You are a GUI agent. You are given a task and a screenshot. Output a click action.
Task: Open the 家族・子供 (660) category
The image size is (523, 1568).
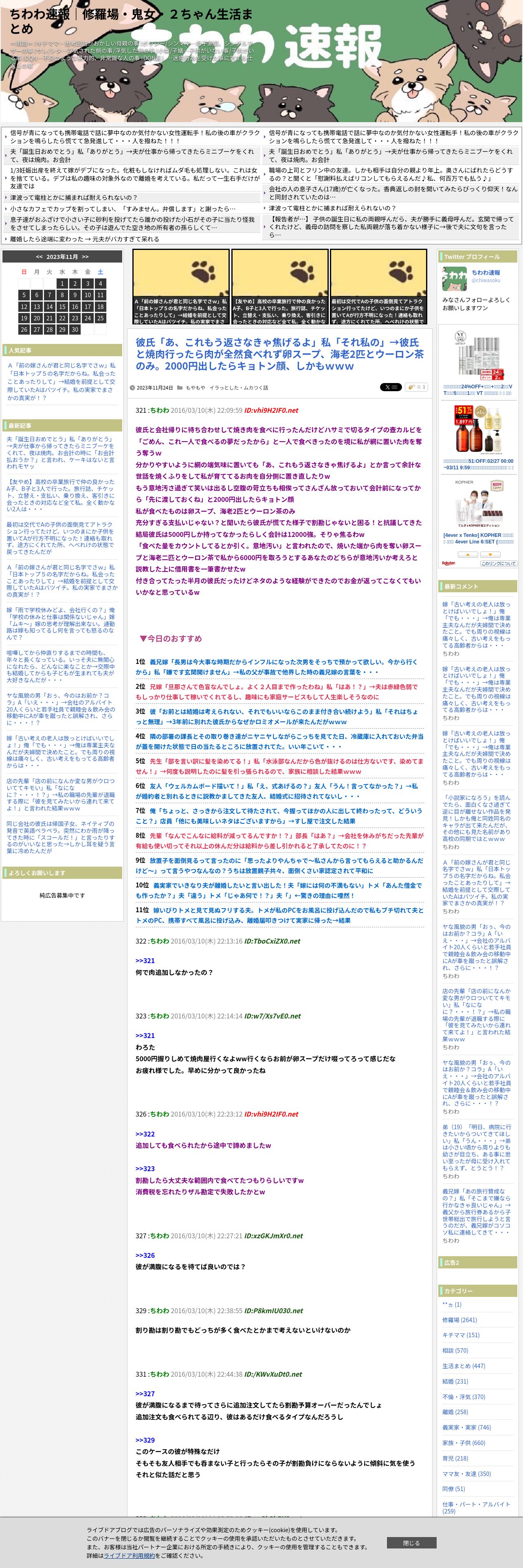(464, 1443)
